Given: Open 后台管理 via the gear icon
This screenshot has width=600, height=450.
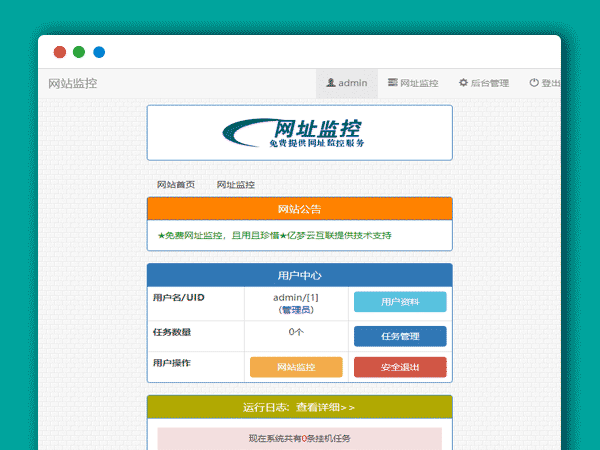Looking at the screenshot, I should (x=463, y=83).
